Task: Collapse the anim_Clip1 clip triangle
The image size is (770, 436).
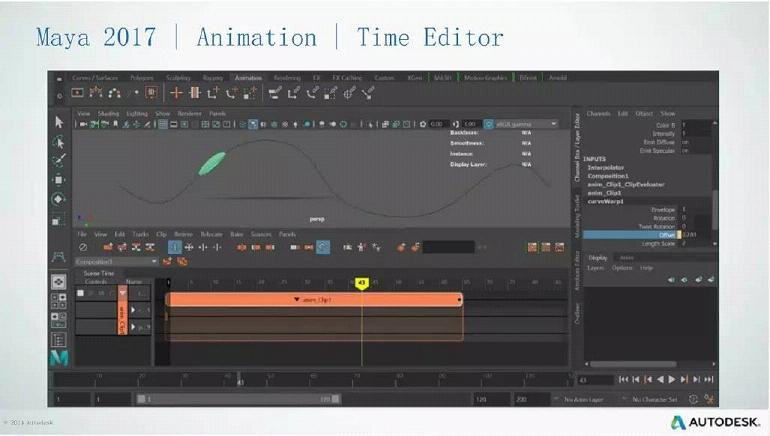Action: coord(297,300)
